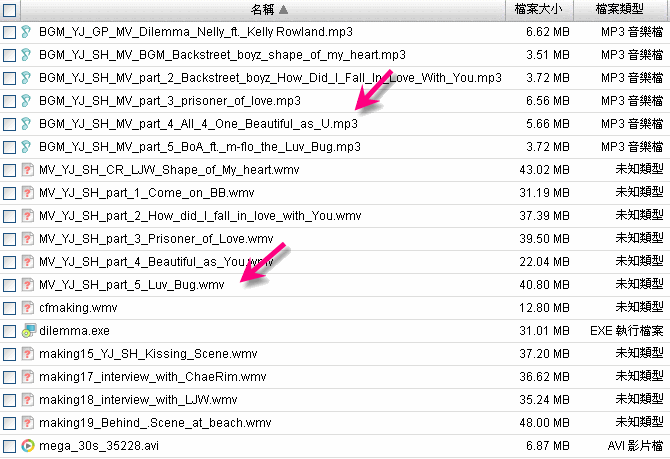Check the box for MV_YJ_SH_CR_LJW_Shape_of_My_heart.wmv
670x459 pixels.
(x=9, y=171)
